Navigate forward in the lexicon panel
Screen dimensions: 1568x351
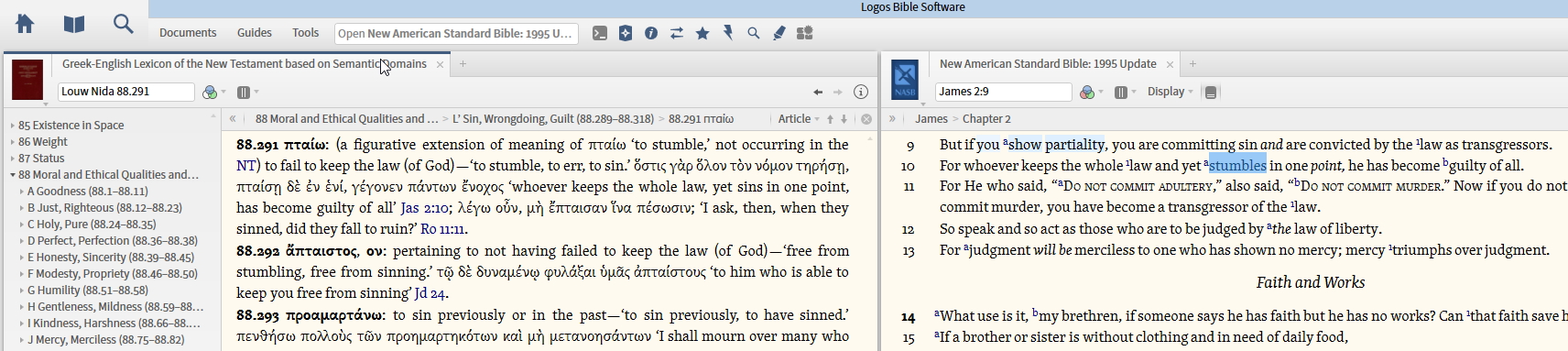click(837, 92)
